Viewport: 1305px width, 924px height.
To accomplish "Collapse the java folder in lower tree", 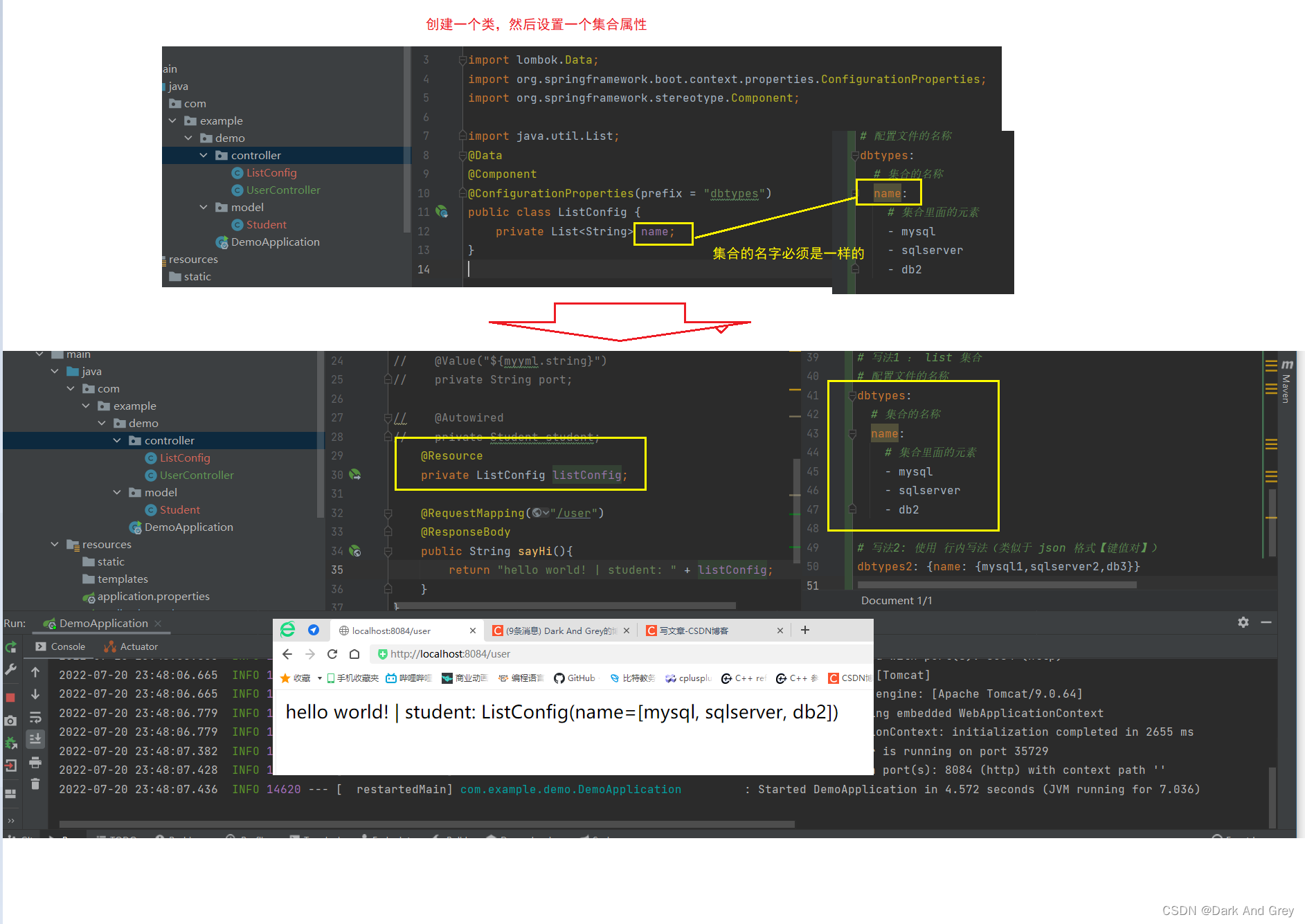I will [x=55, y=372].
